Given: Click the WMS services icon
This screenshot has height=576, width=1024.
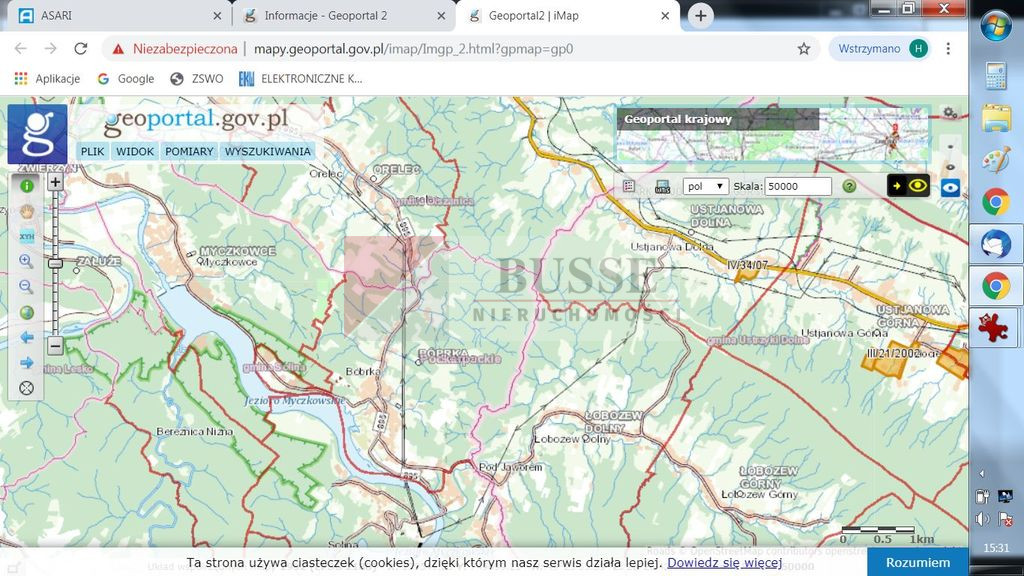Looking at the screenshot, I should coord(662,187).
